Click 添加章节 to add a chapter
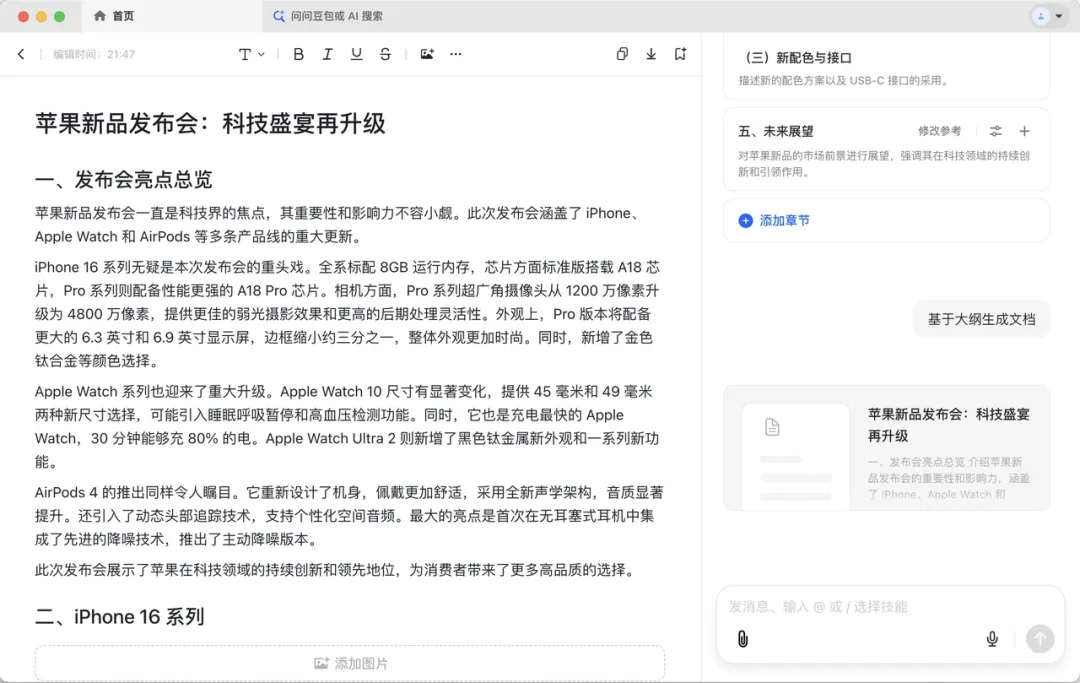1080x683 pixels. (x=774, y=220)
